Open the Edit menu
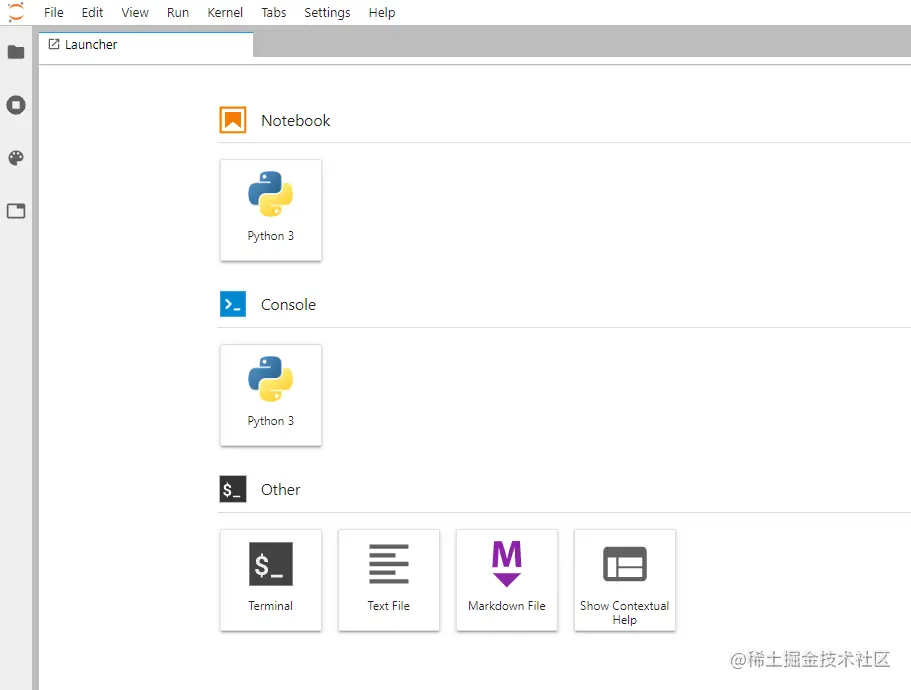Viewport: 911px width, 690px height. click(x=92, y=12)
